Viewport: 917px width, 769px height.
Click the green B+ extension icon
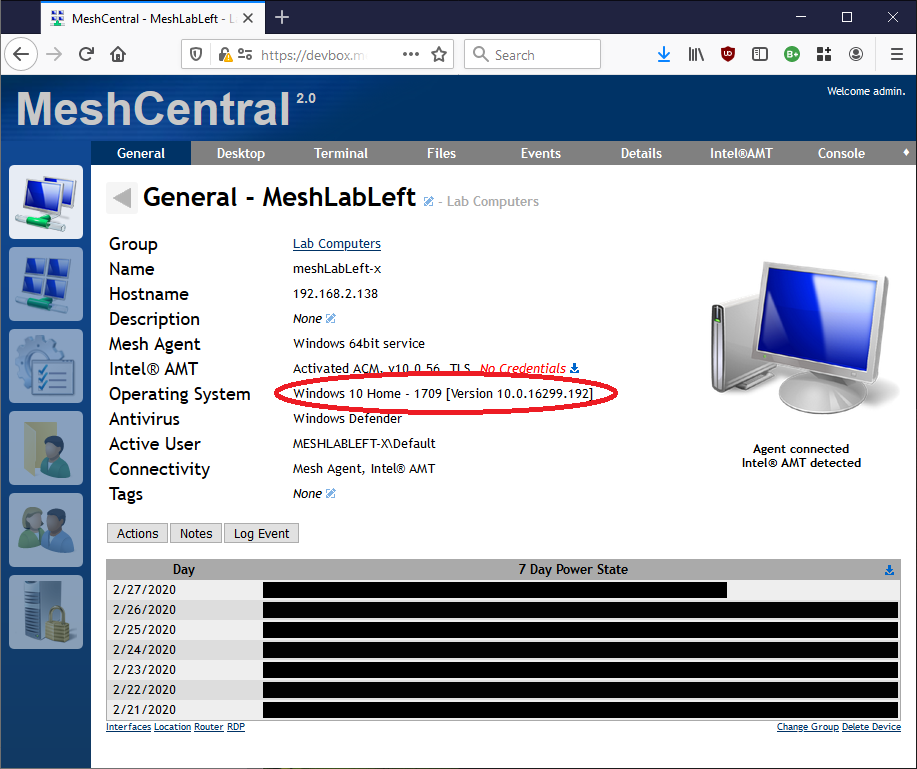click(792, 54)
